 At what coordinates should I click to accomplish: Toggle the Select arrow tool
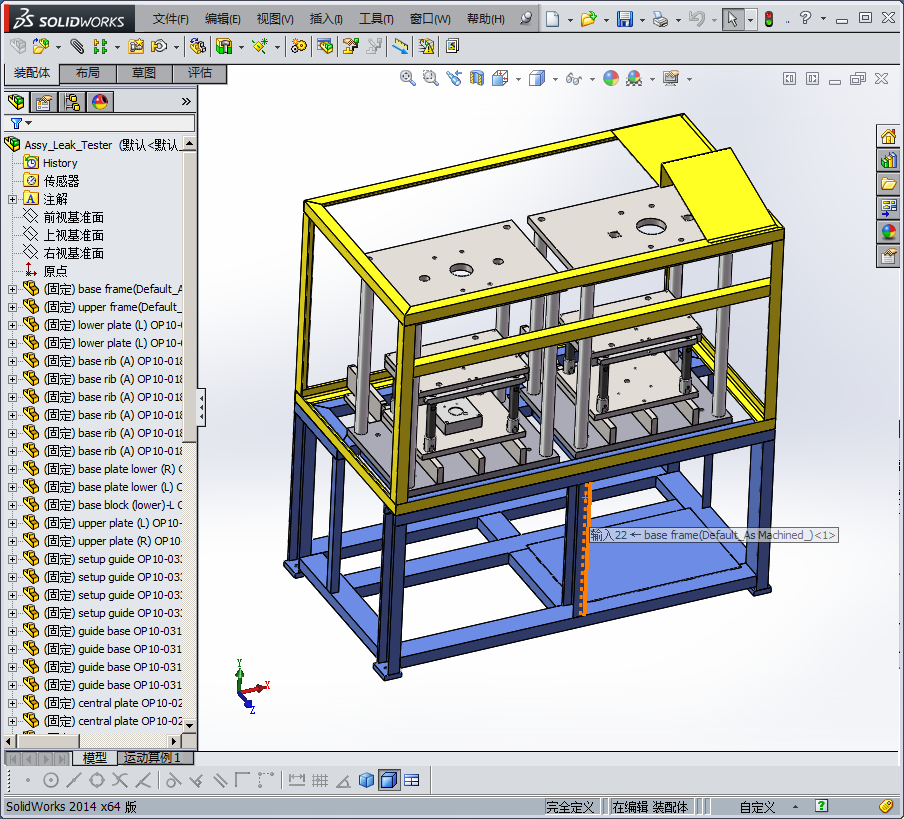(x=733, y=19)
